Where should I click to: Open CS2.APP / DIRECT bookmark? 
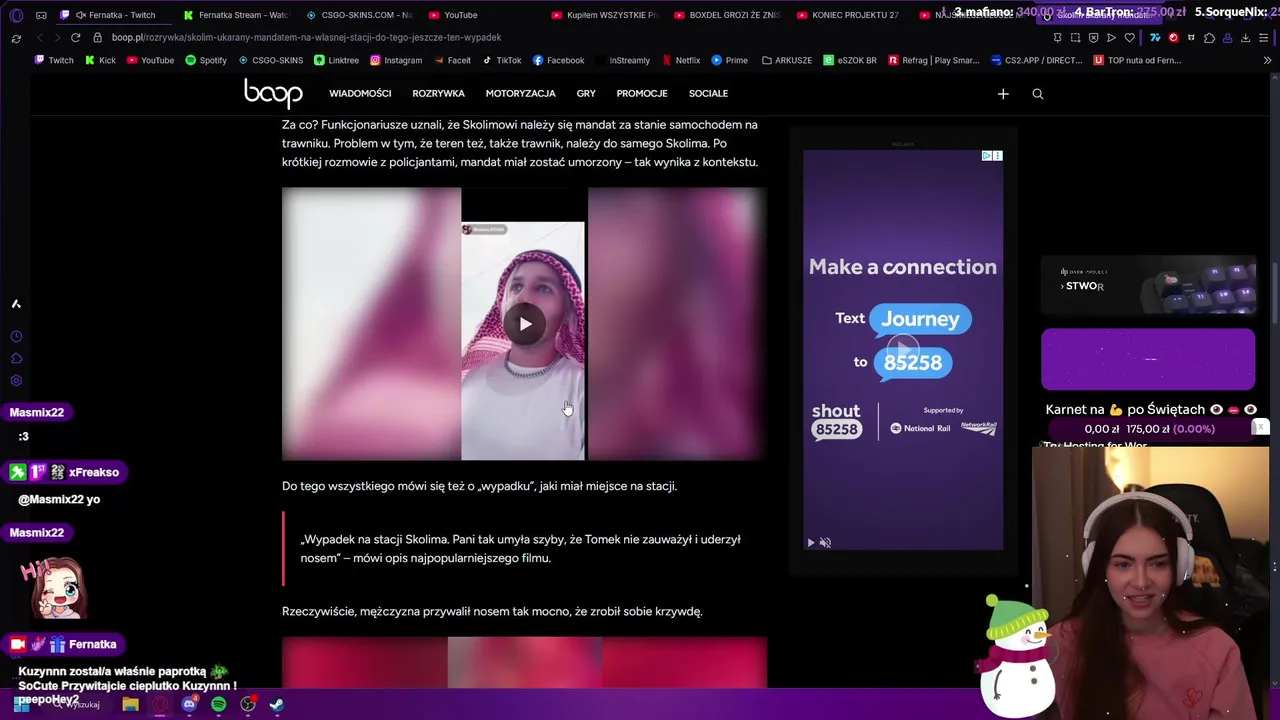1037,60
